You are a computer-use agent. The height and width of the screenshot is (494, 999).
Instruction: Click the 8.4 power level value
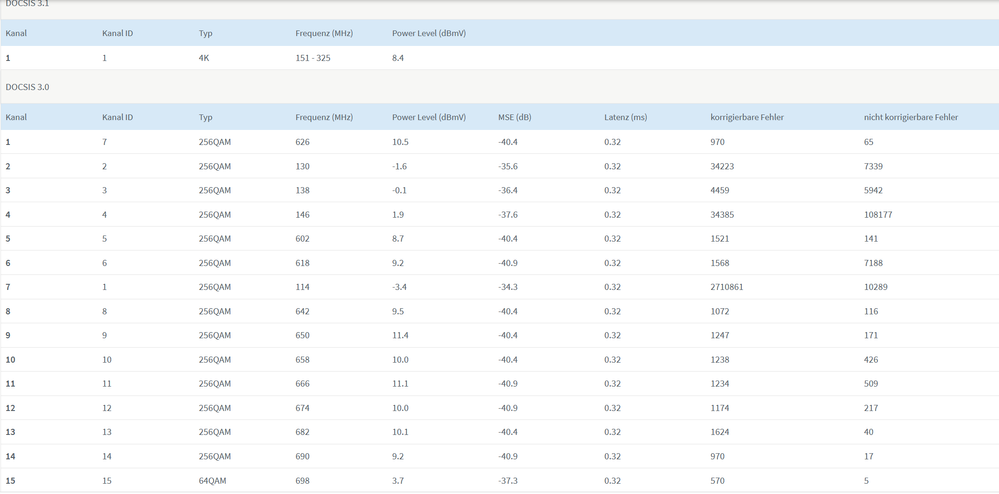398,58
